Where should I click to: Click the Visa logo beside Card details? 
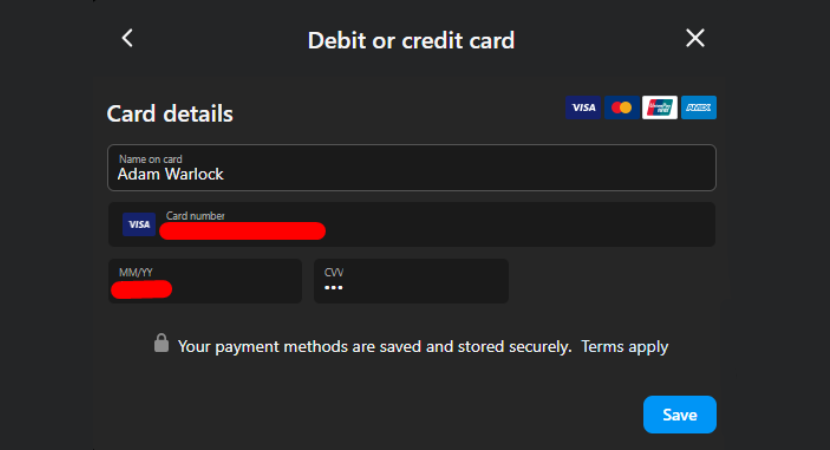pyautogui.click(x=582, y=108)
